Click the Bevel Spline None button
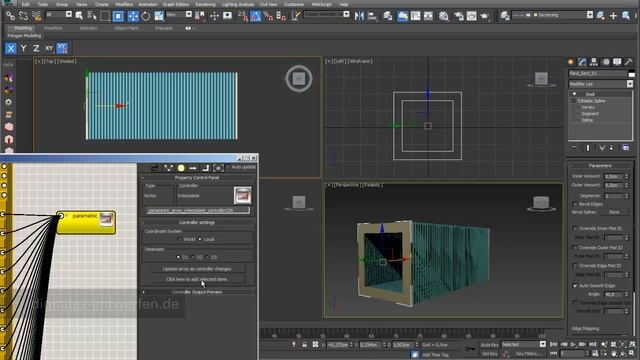 [x=614, y=212]
